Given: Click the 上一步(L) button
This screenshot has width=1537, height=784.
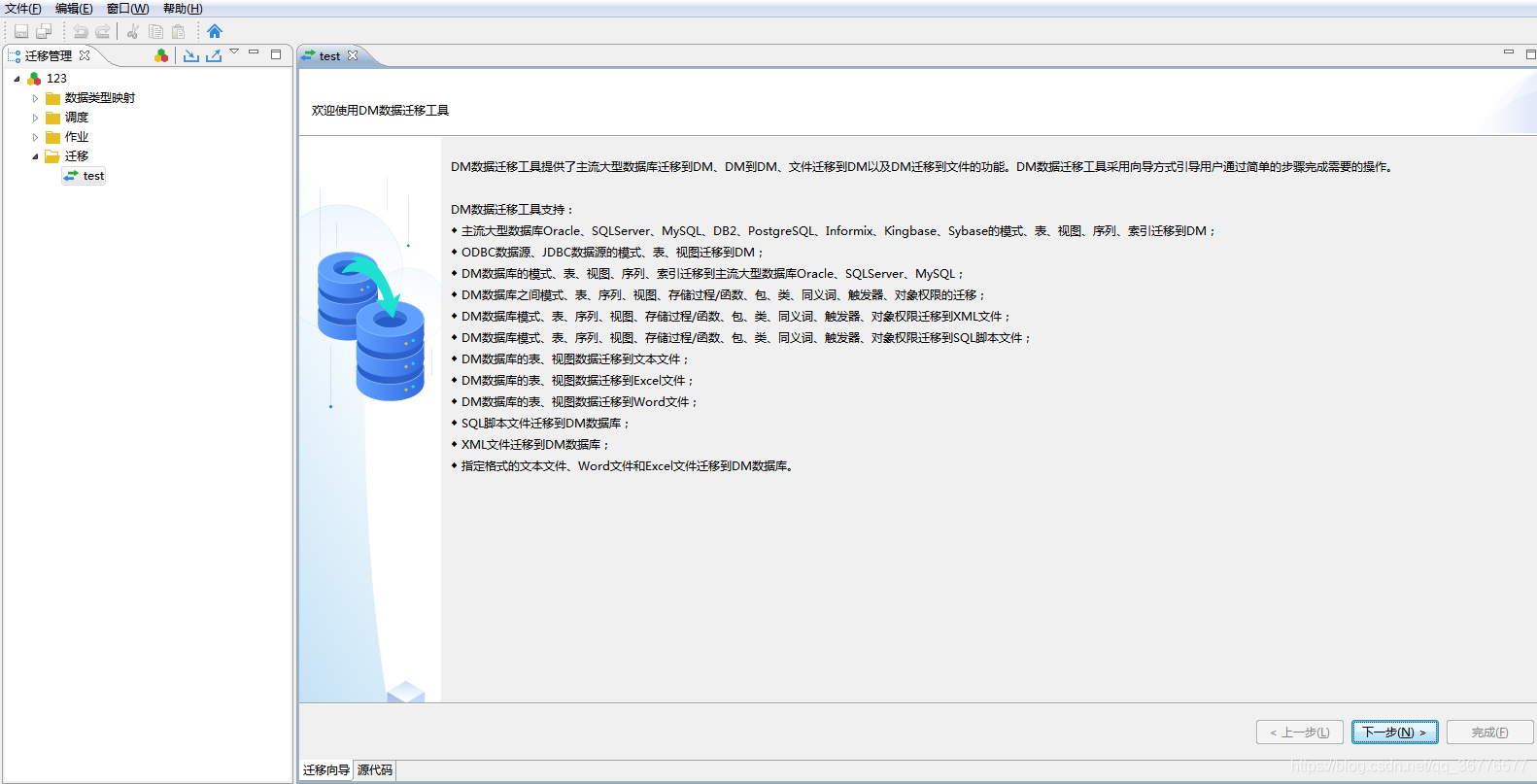Looking at the screenshot, I should (x=1300, y=733).
